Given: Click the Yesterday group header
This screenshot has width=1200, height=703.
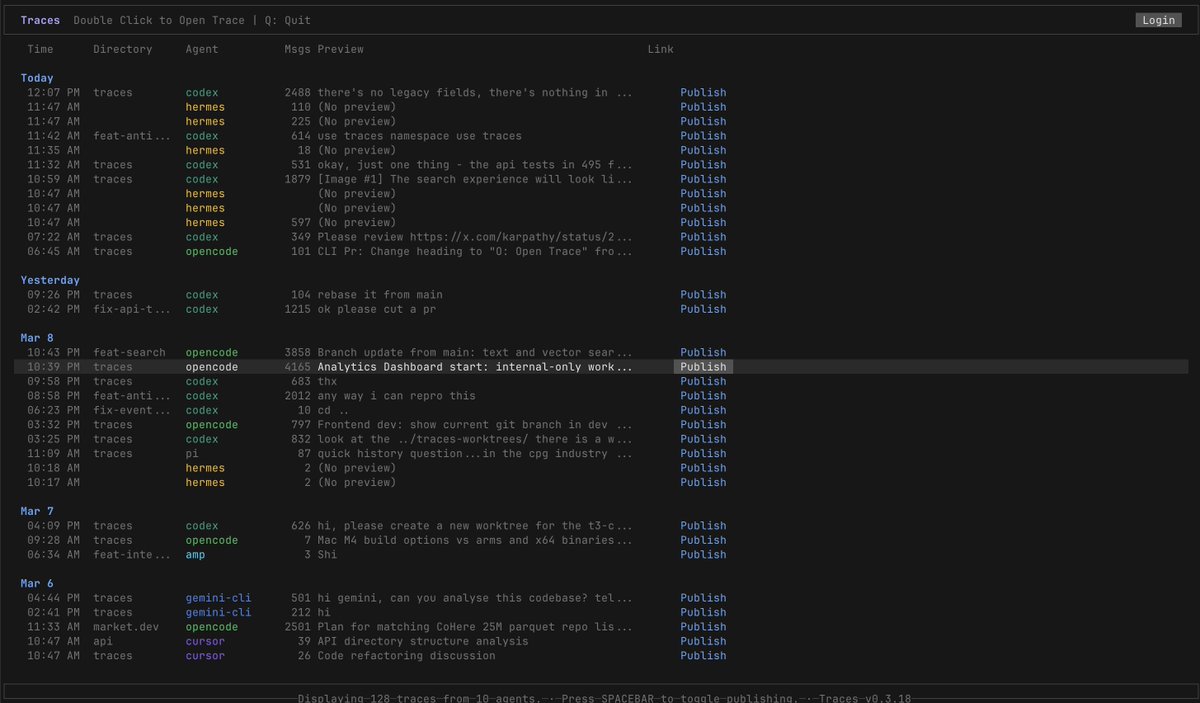Looking at the screenshot, I should point(50,280).
